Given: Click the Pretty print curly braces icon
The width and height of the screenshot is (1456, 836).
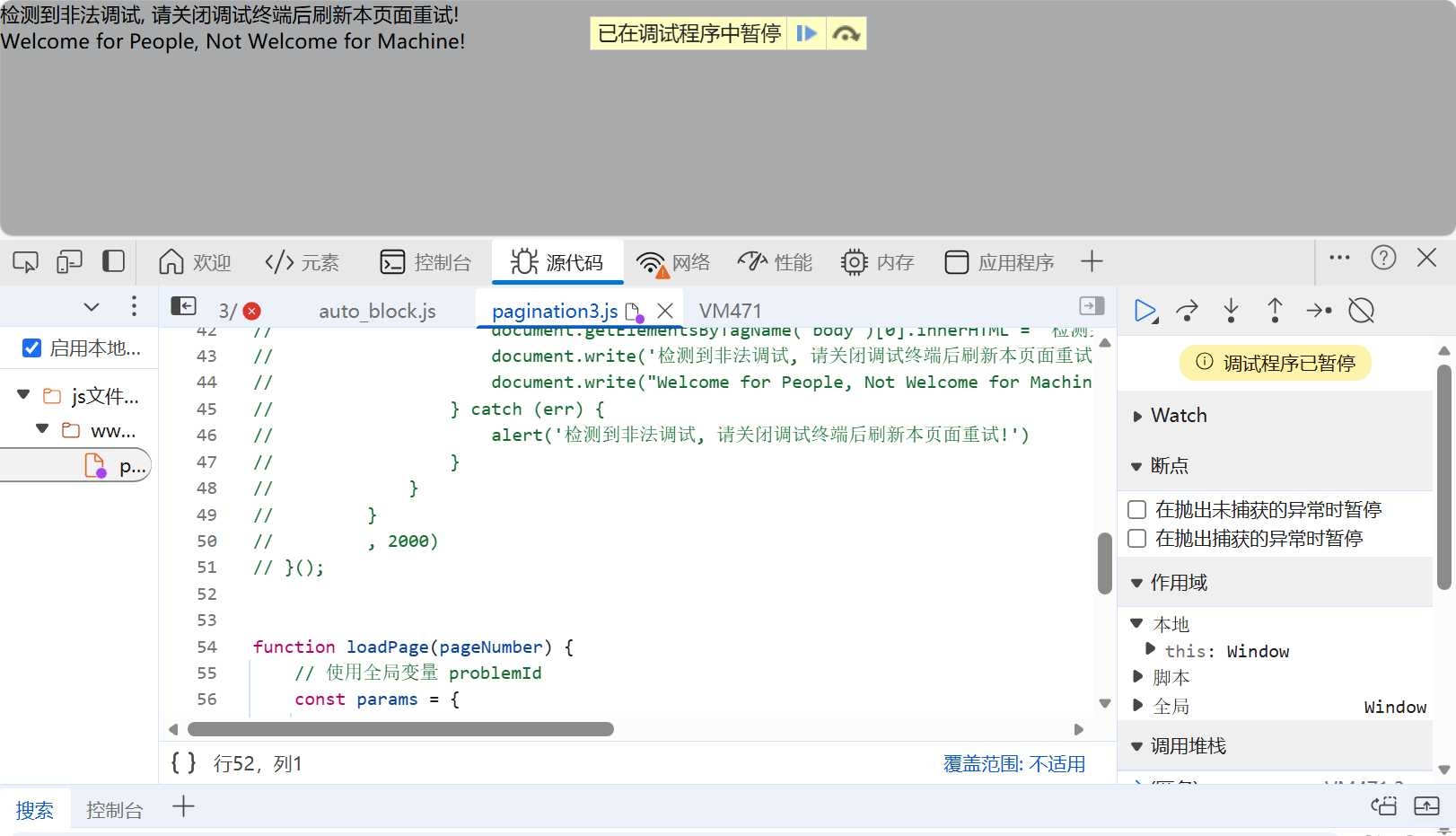Looking at the screenshot, I should [x=182, y=761].
